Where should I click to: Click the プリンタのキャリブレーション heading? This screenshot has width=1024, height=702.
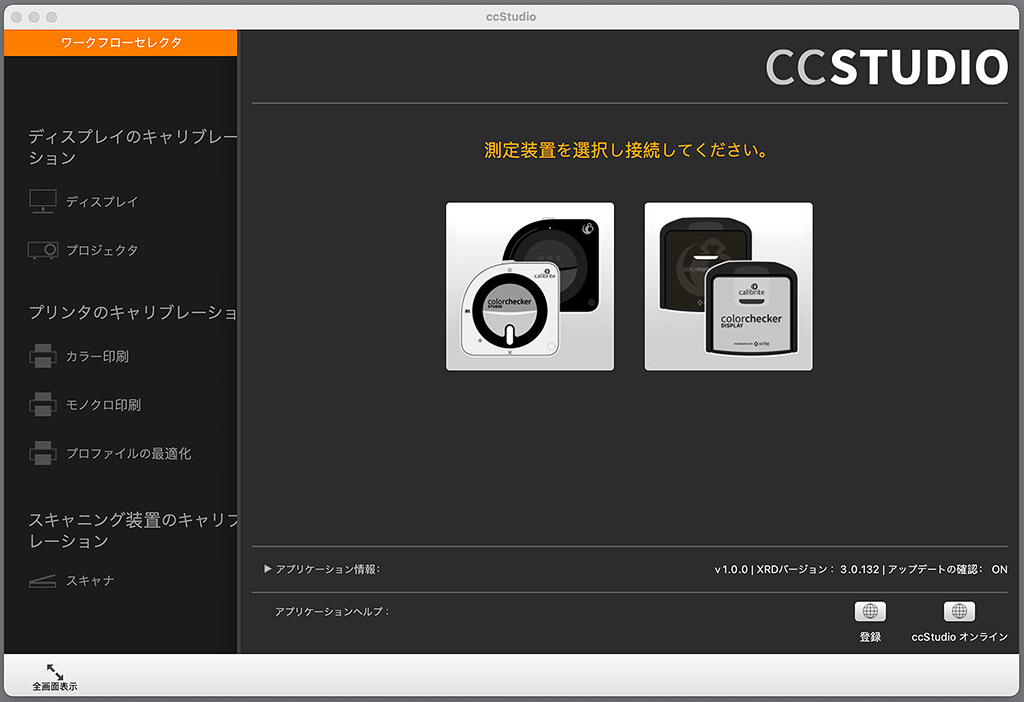133,312
